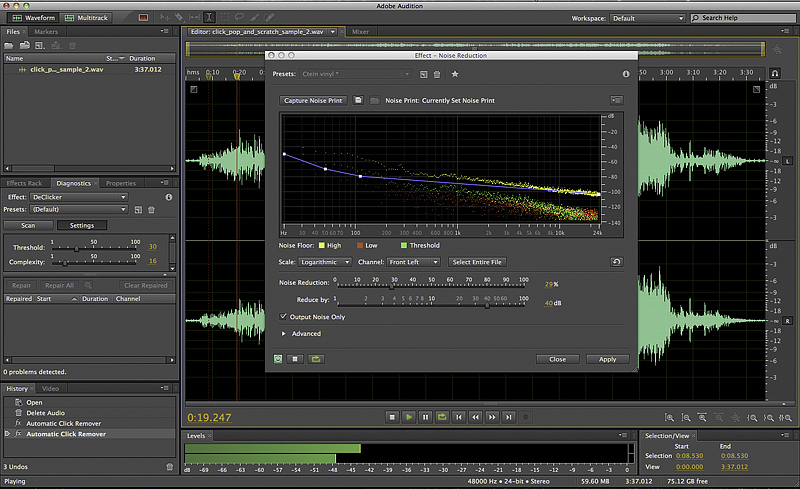The width and height of the screenshot is (800, 489).
Task: Open the Scale dropdown set to Logarithmic
Action: (x=326, y=262)
